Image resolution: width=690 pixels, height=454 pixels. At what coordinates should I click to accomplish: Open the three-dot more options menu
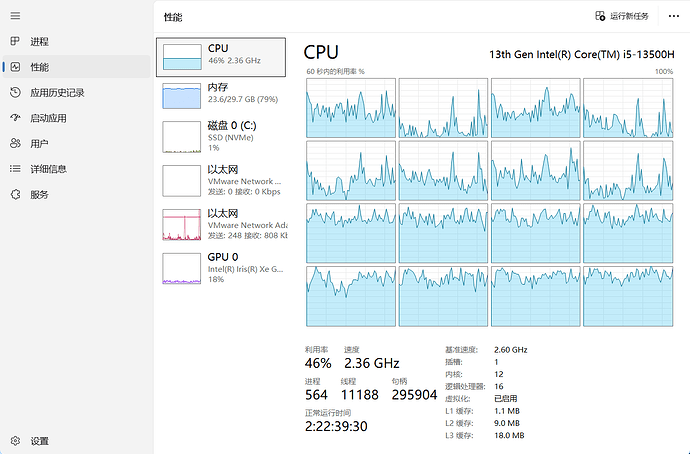point(674,16)
